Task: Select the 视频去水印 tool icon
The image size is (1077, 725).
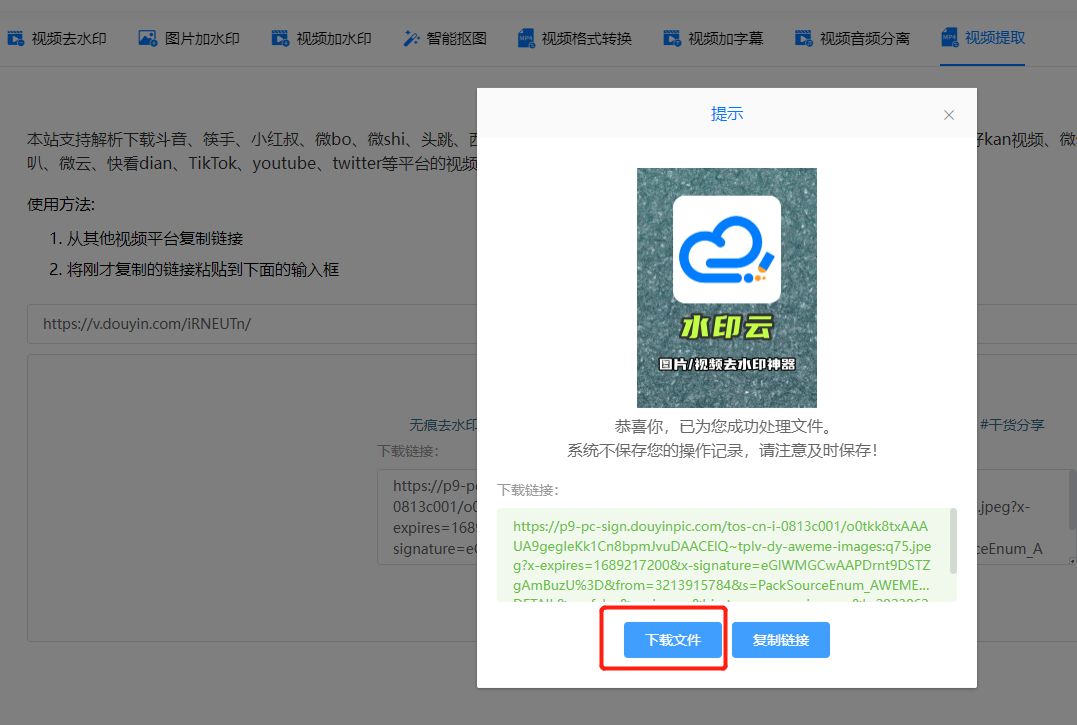Action: pos(15,36)
